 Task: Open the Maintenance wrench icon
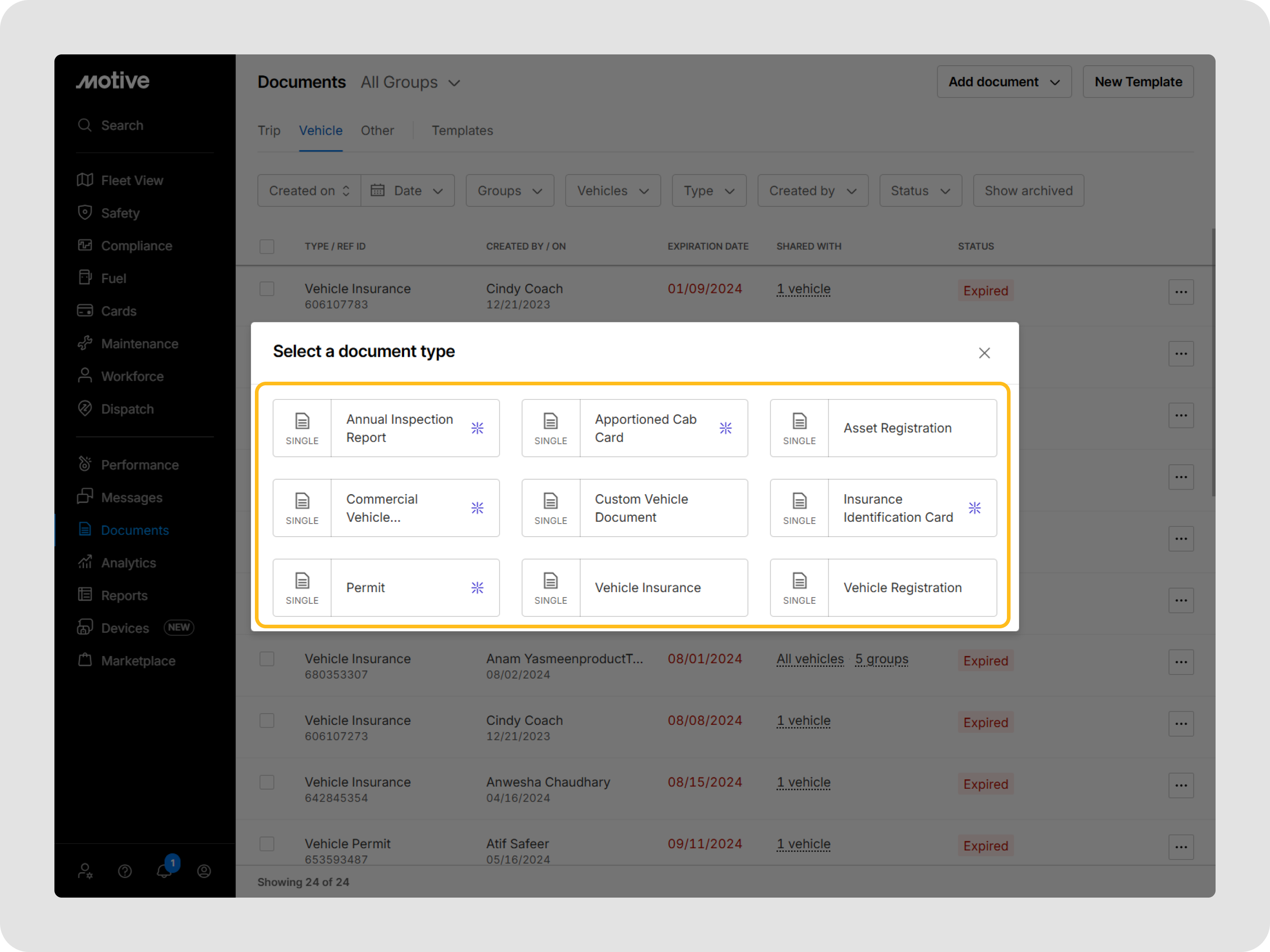pyautogui.click(x=85, y=343)
